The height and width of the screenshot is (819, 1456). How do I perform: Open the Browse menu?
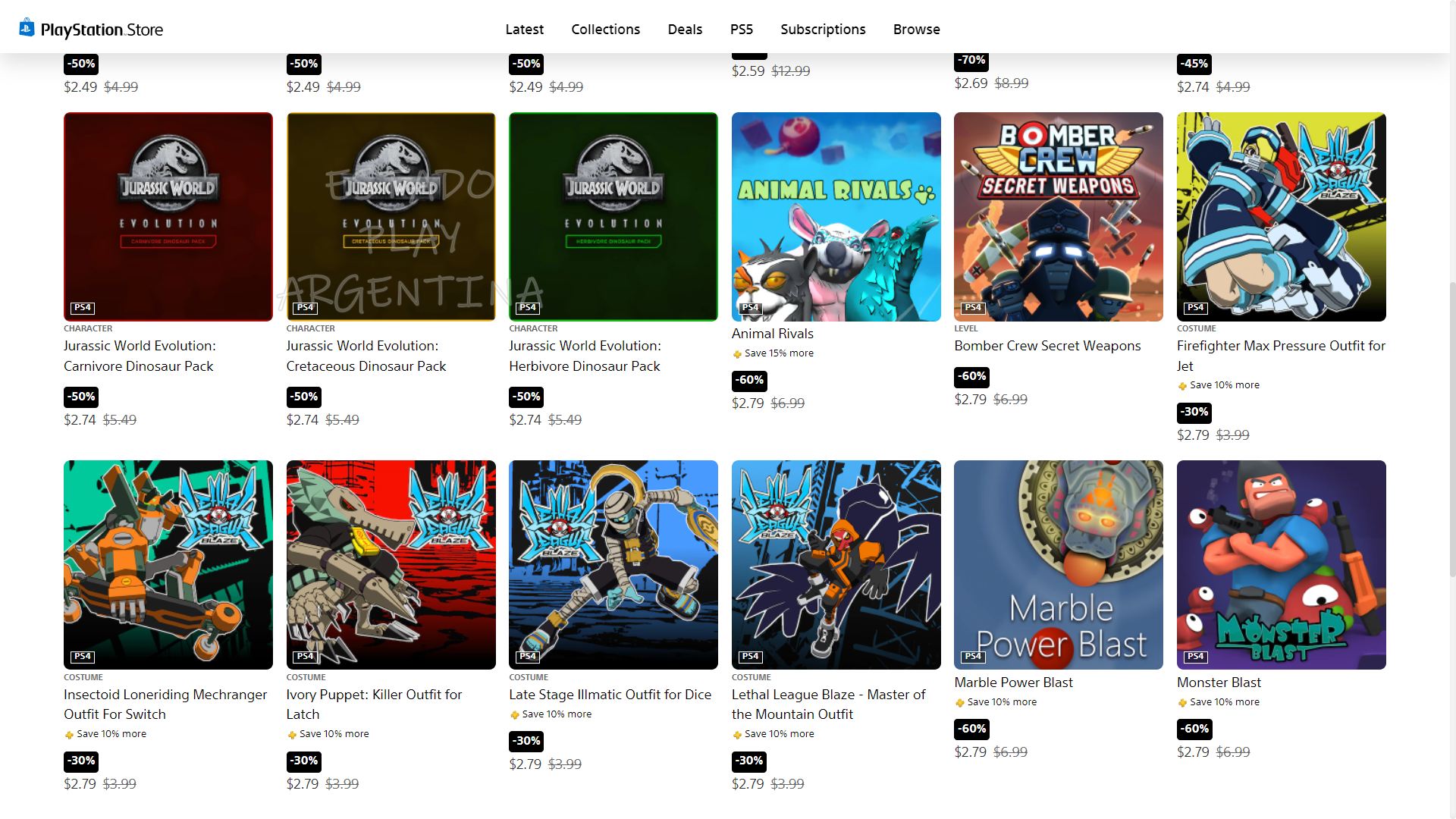pos(916,30)
